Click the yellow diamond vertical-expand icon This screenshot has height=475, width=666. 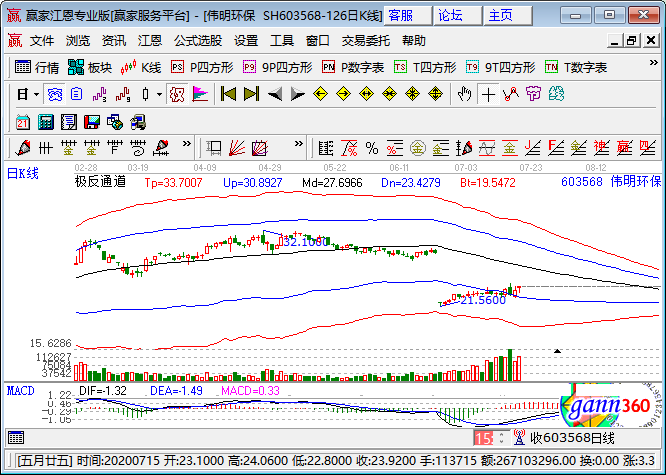[x=435, y=94]
